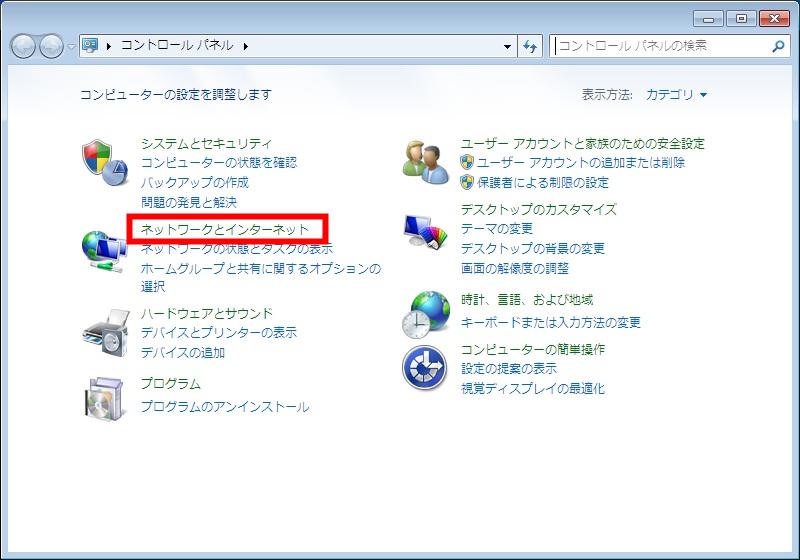800x560 pixels.
Task: Open コンピューターの状態を確認 link
Action: [x=219, y=163]
